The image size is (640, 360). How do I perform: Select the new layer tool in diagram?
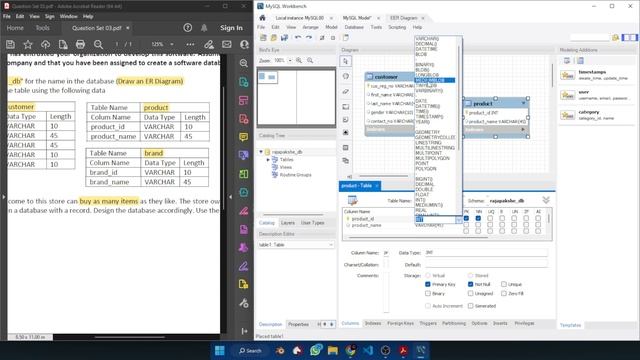pos(346,107)
